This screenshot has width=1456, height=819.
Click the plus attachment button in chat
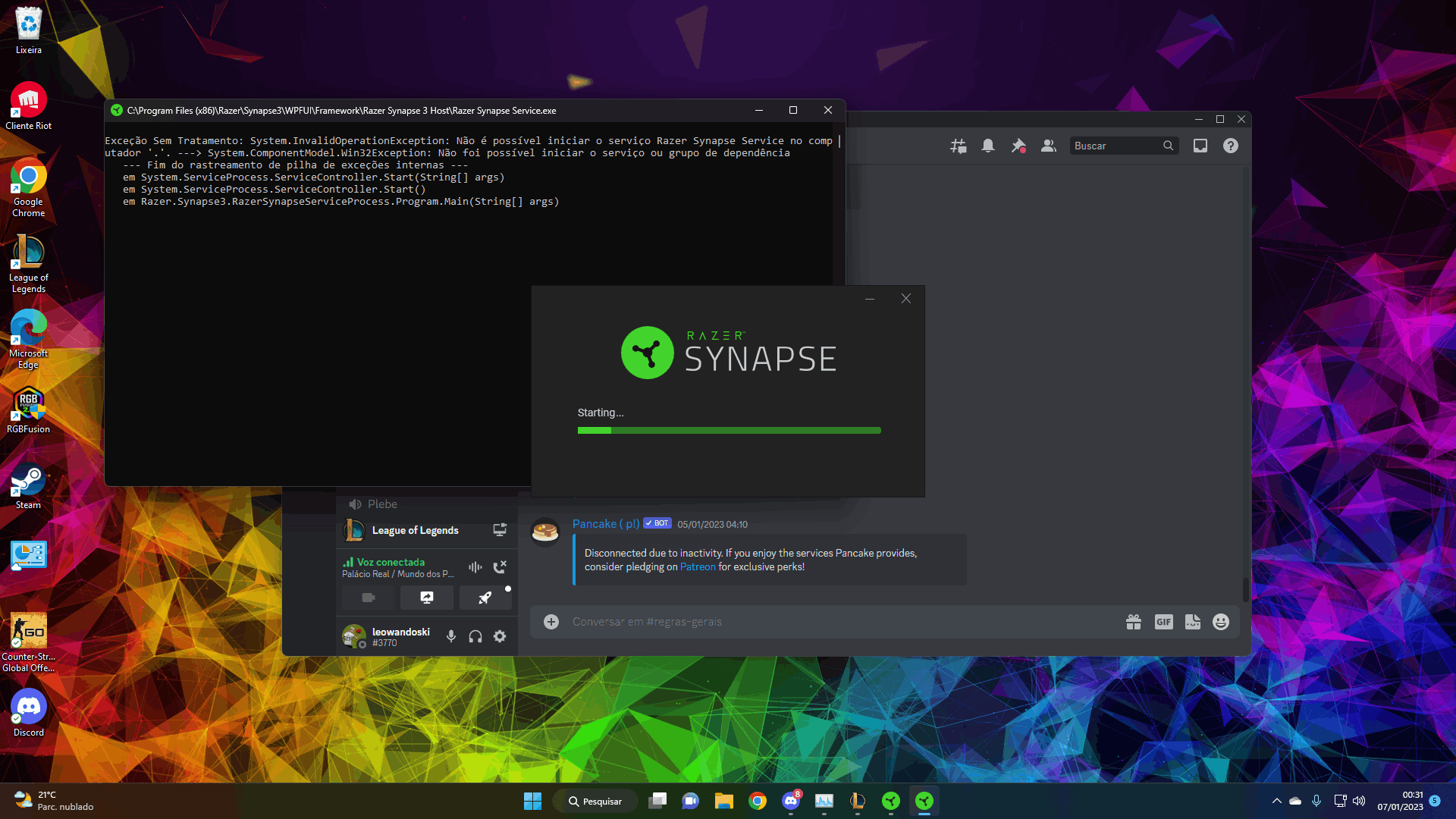(551, 622)
